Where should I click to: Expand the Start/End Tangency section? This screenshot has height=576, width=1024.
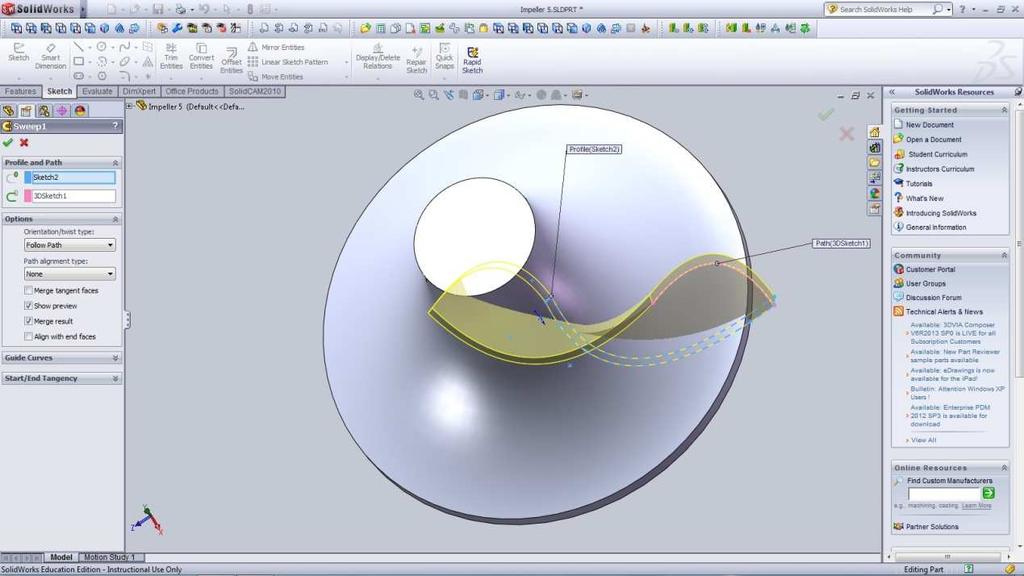[x=115, y=378]
